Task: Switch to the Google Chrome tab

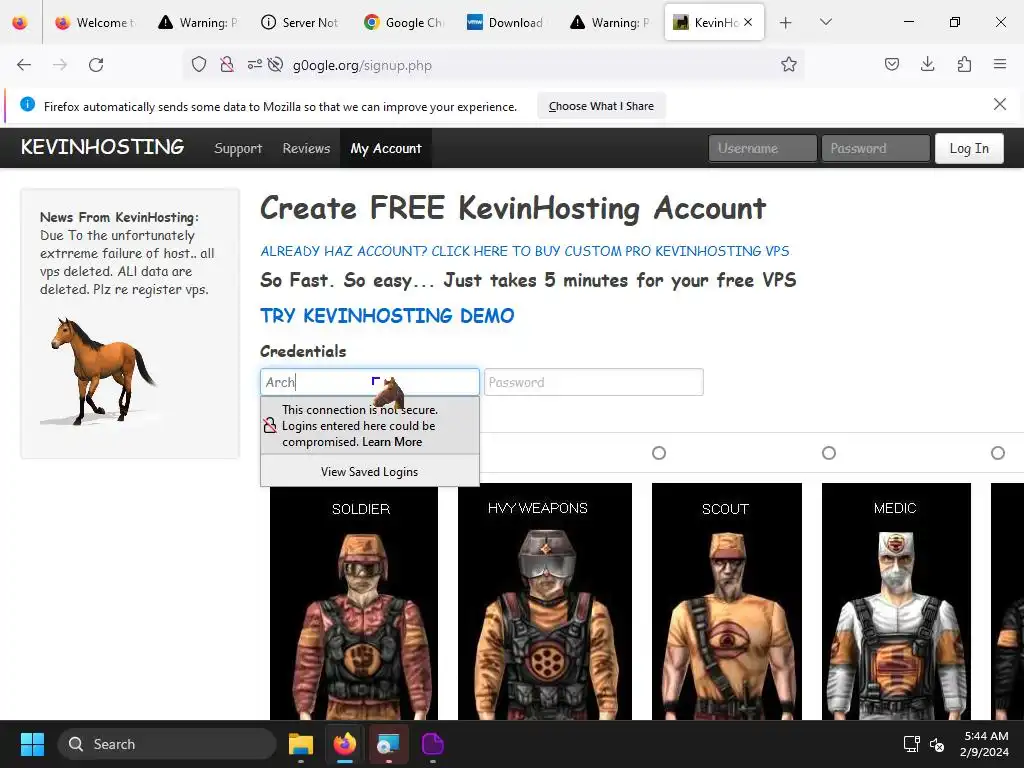Action: (x=404, y=22)
